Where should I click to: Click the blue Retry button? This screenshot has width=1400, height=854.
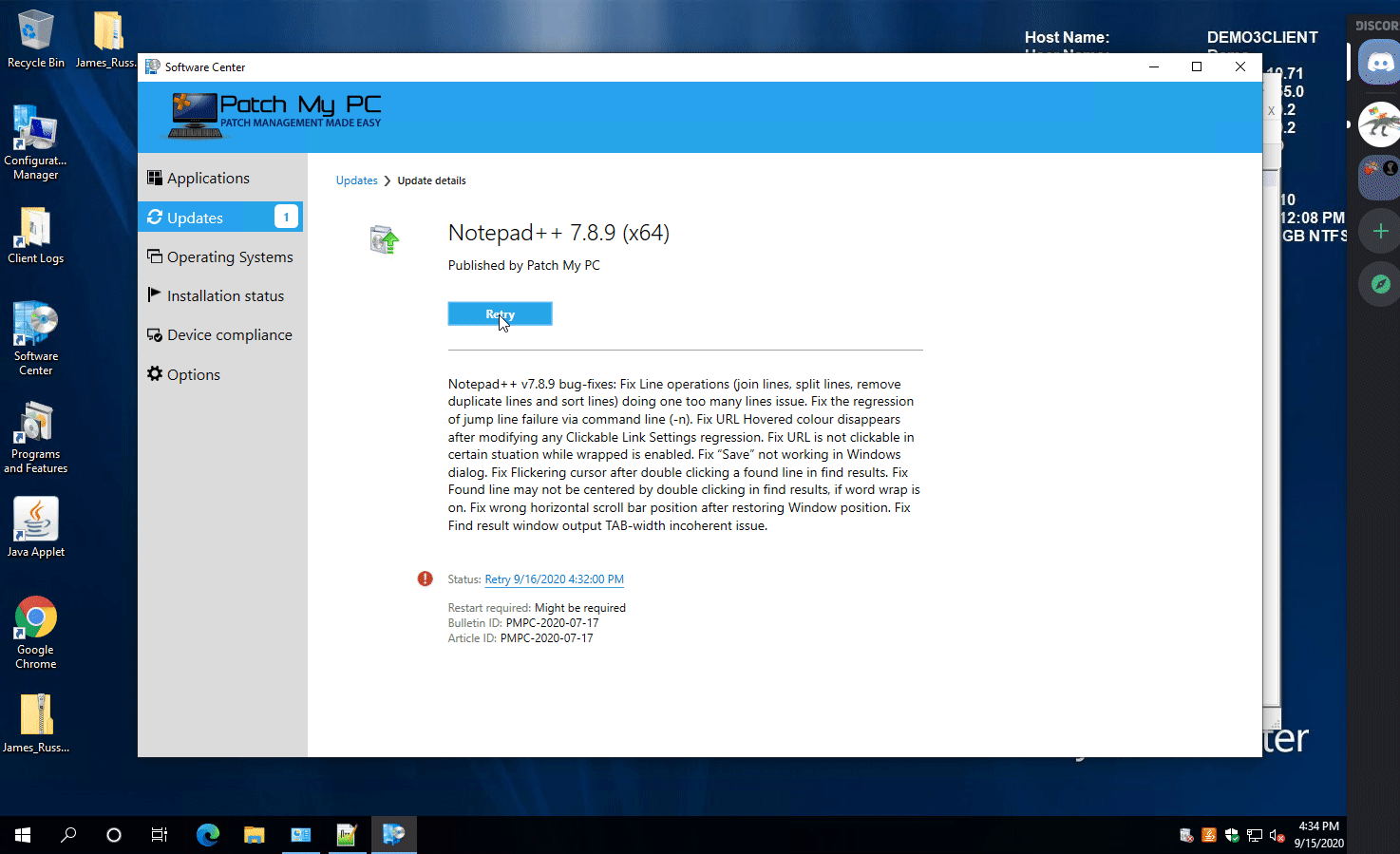point(500,313)
